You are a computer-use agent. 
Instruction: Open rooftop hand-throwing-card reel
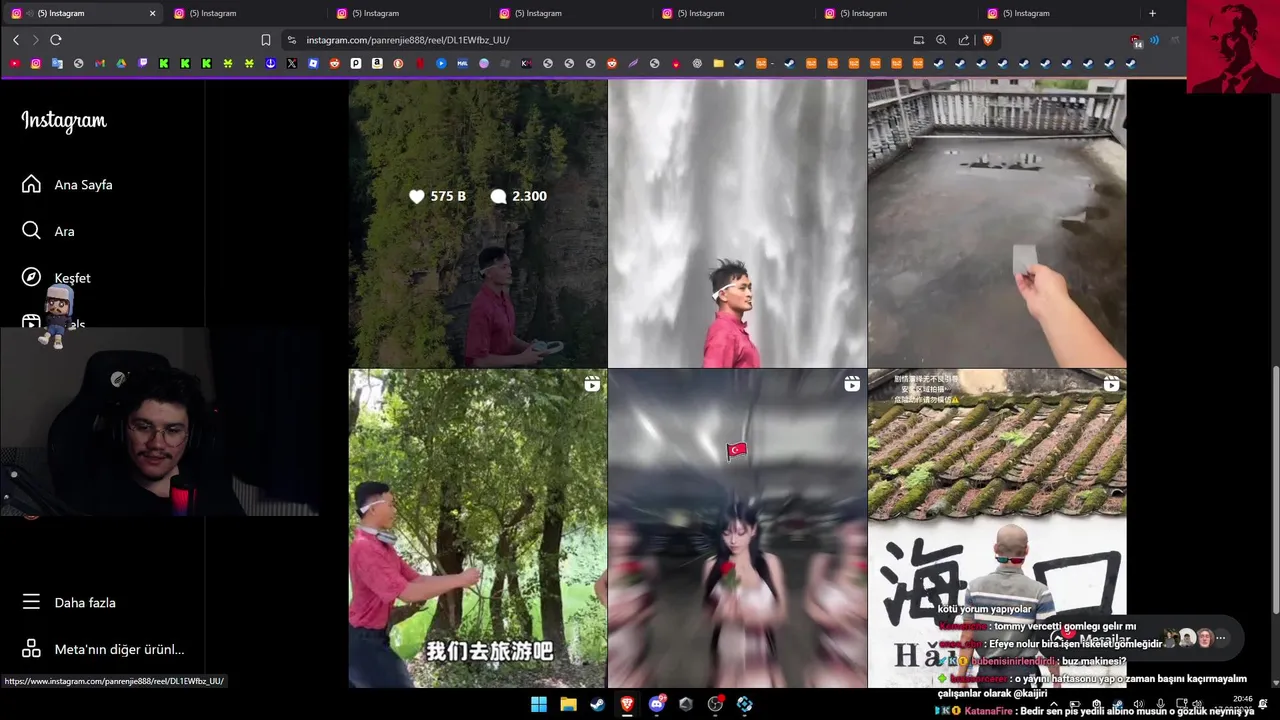pos(997,223)
